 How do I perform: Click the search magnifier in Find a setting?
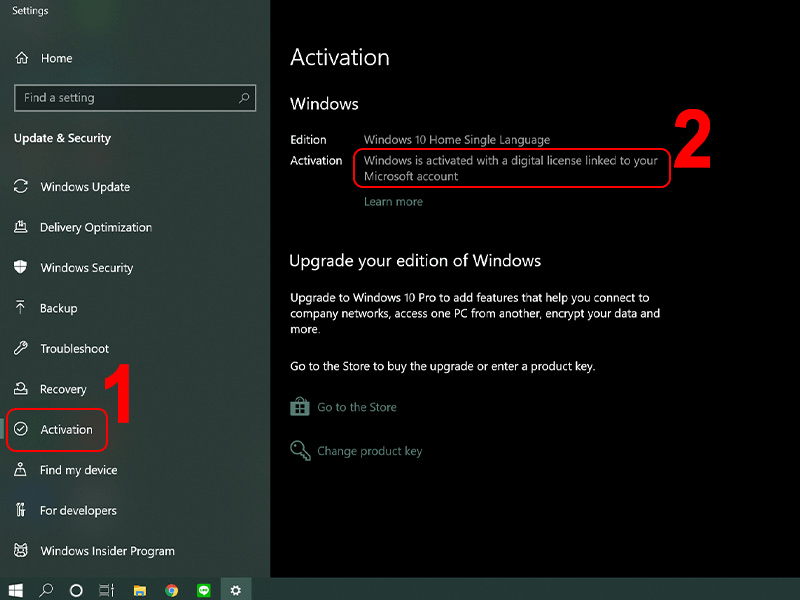tap(244, 97)
